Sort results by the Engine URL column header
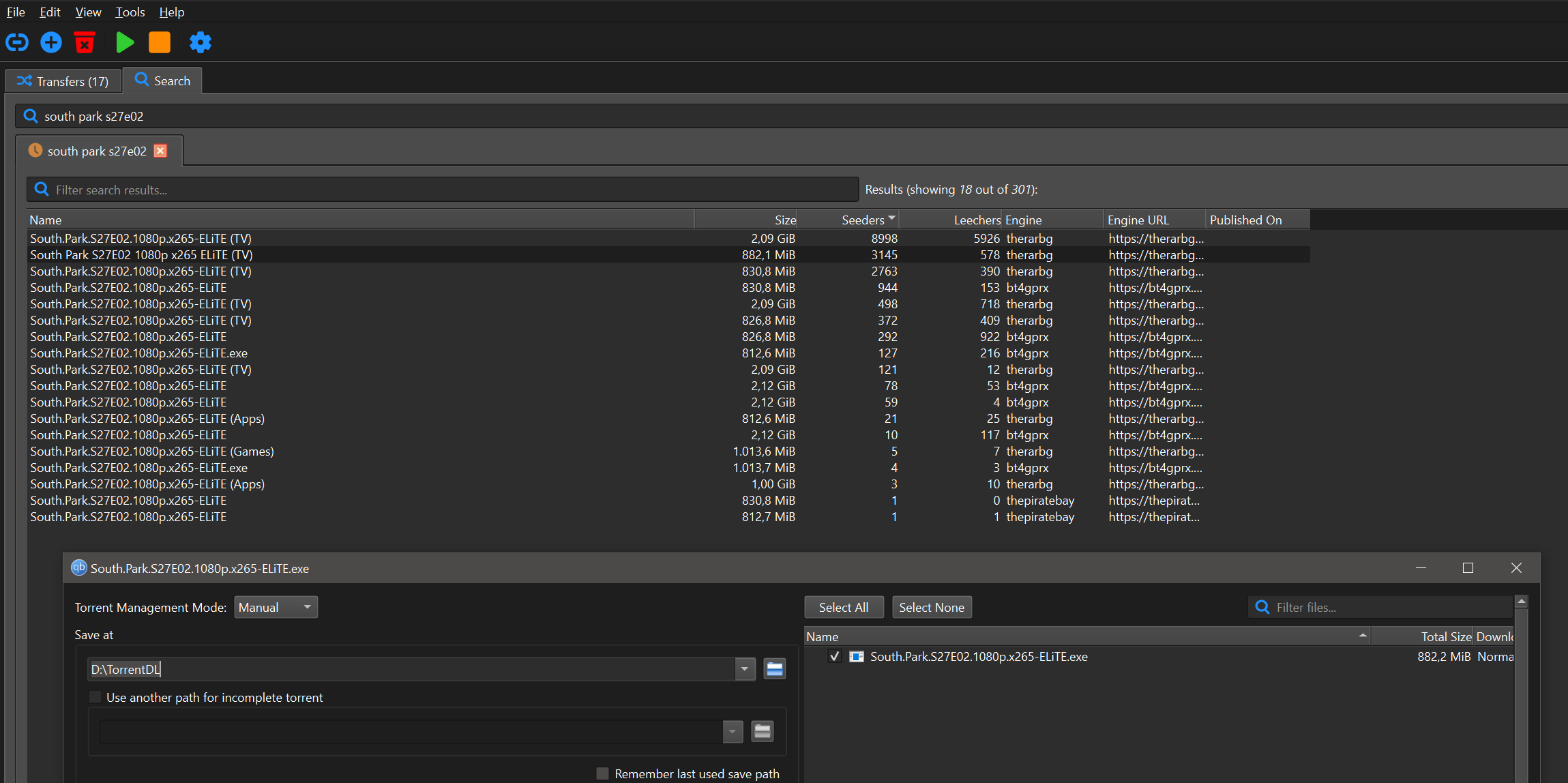The image size is (1568, 783). (x=1155, y=220)
